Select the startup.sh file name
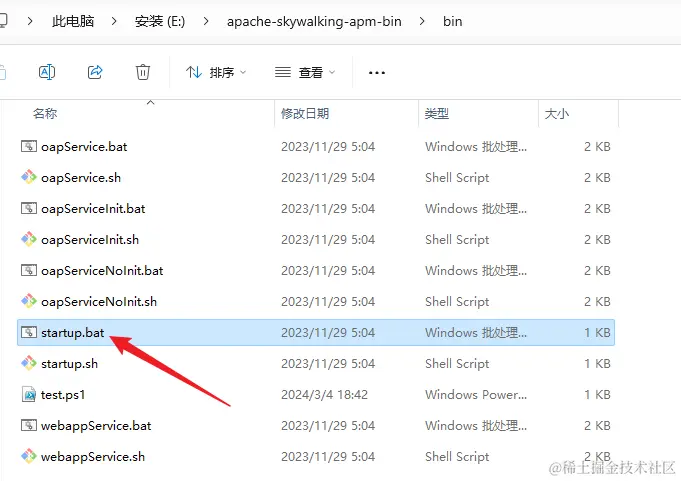This screenshot has width=681, height=481. tap(69, 364)
